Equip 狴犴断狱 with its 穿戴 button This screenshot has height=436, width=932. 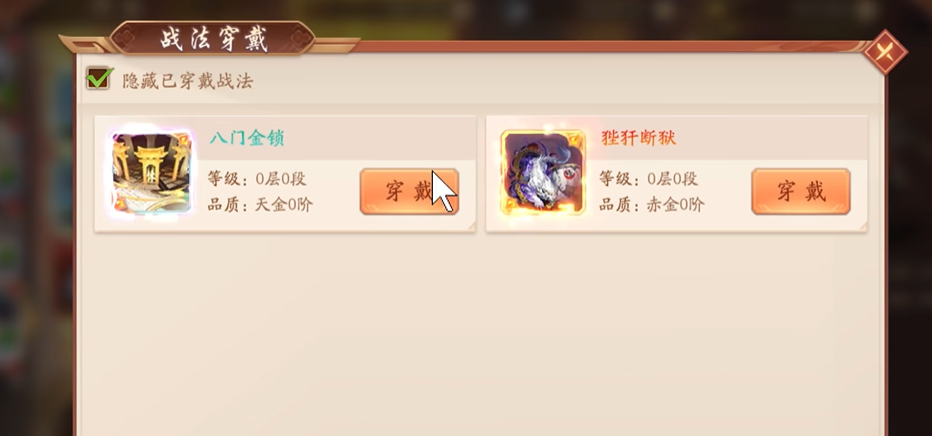point(801,191)
